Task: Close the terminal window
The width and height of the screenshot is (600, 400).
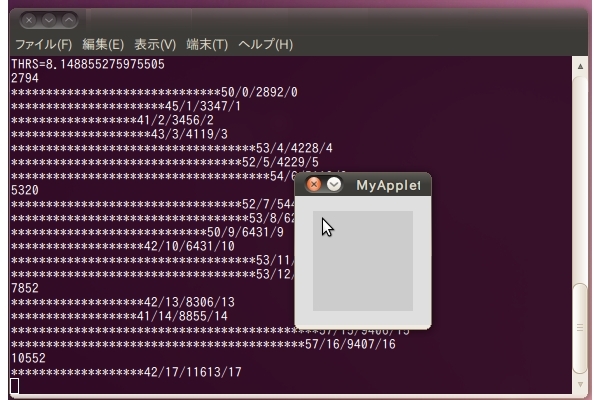Action: 29,19
